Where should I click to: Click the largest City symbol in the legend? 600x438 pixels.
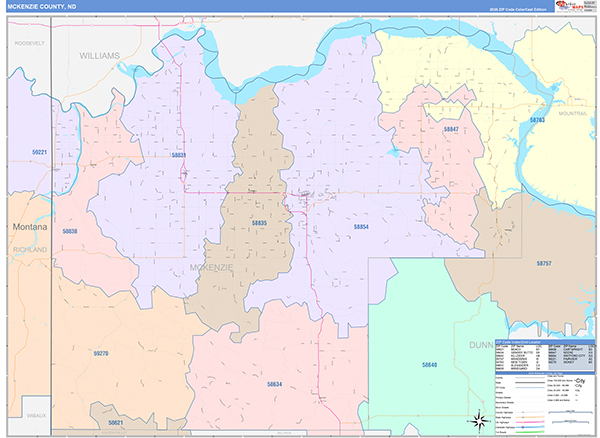[x=579, y=381]
